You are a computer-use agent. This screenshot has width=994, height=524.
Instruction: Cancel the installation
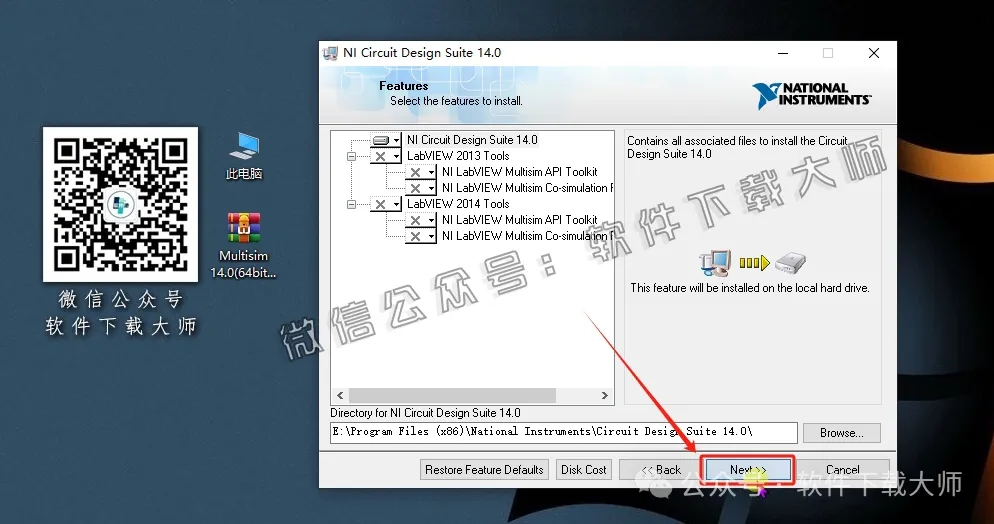tap(842, 470)
